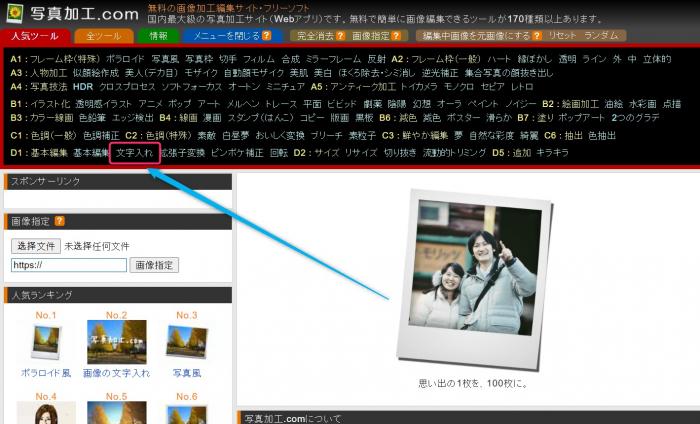Select the フィルム tool link

point(259,59)
